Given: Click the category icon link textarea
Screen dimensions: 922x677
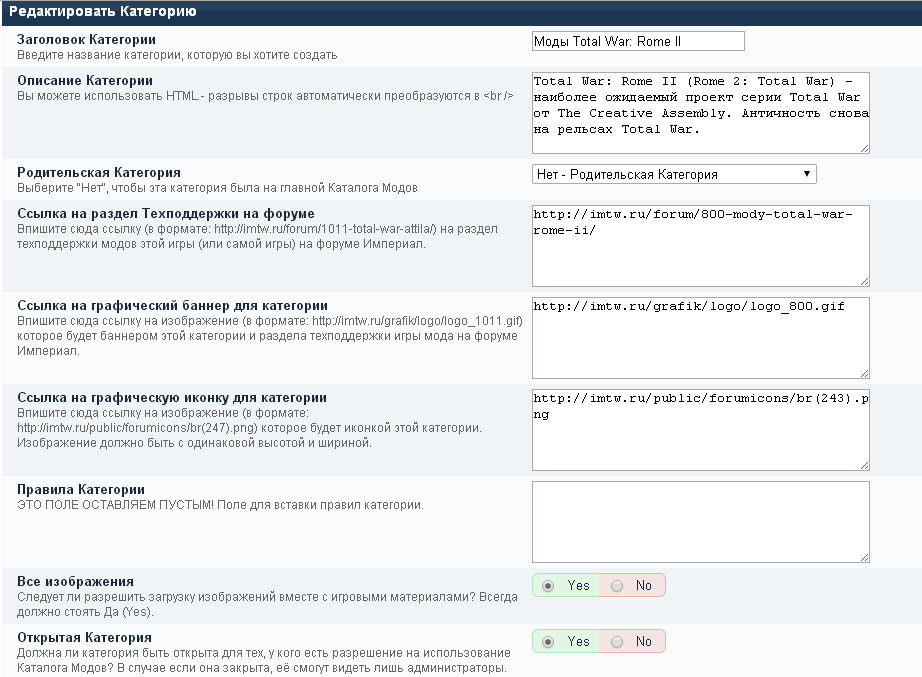Looking at the screenshot, I should [x=700, y=430].
